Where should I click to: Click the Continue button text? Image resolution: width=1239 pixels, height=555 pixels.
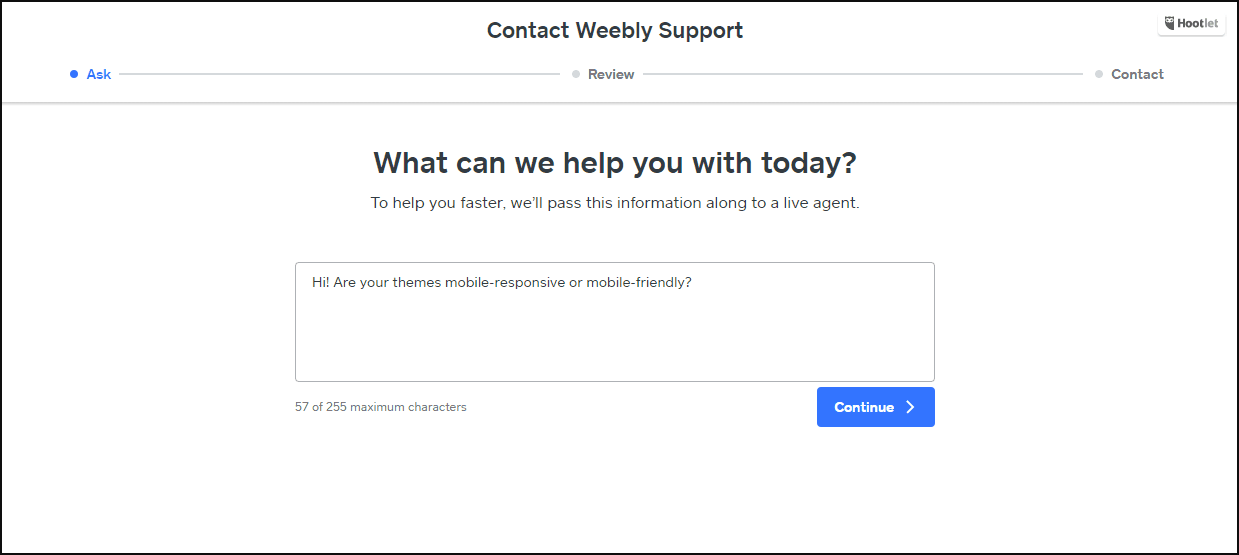tap(864, 407)
